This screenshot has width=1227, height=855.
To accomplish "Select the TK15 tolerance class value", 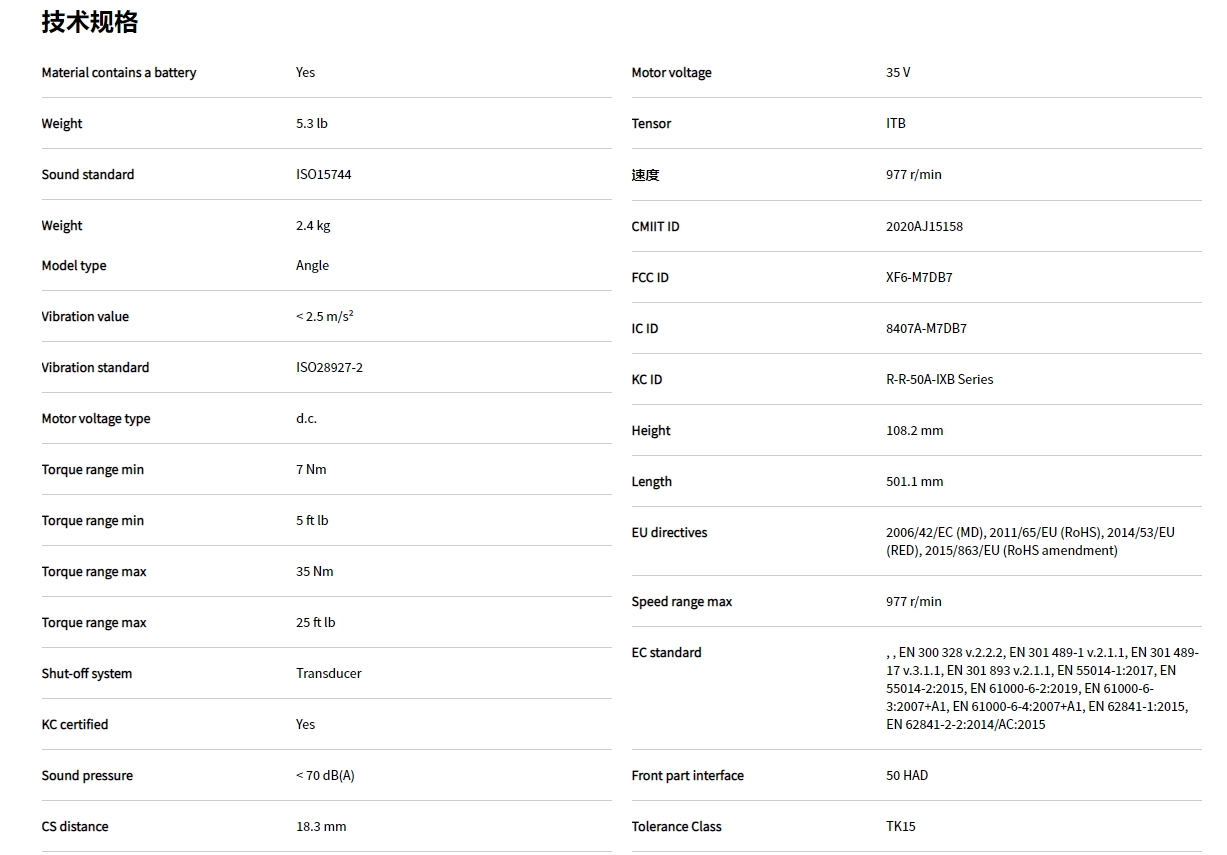I will point(901,827).
